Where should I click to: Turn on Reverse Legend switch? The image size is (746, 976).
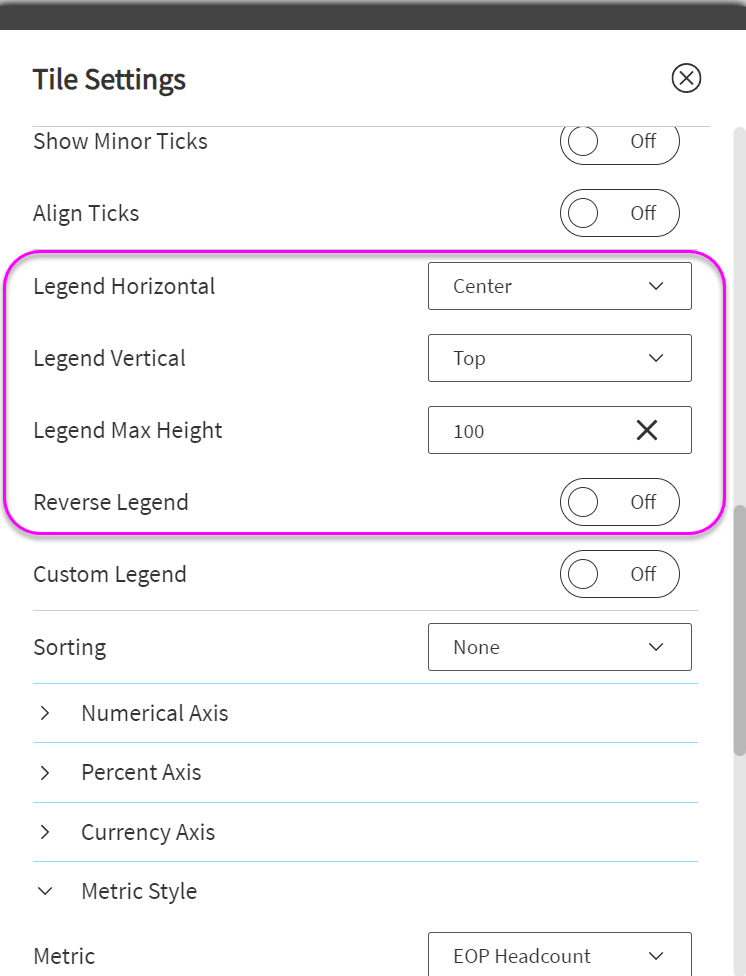tap(619, 502)
